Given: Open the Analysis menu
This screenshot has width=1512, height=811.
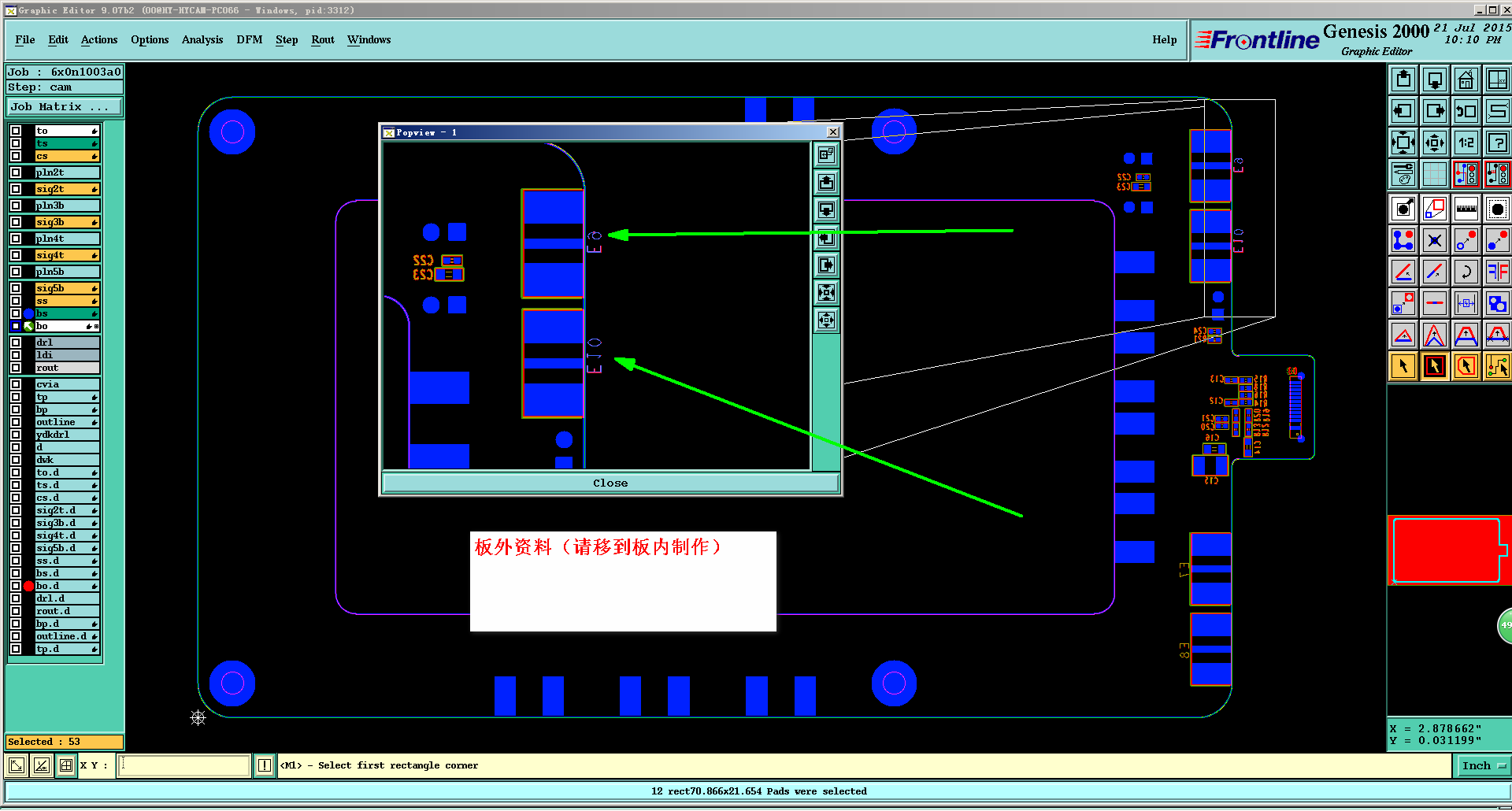Looking at the screenshot, I should click(x=202, y=39).
